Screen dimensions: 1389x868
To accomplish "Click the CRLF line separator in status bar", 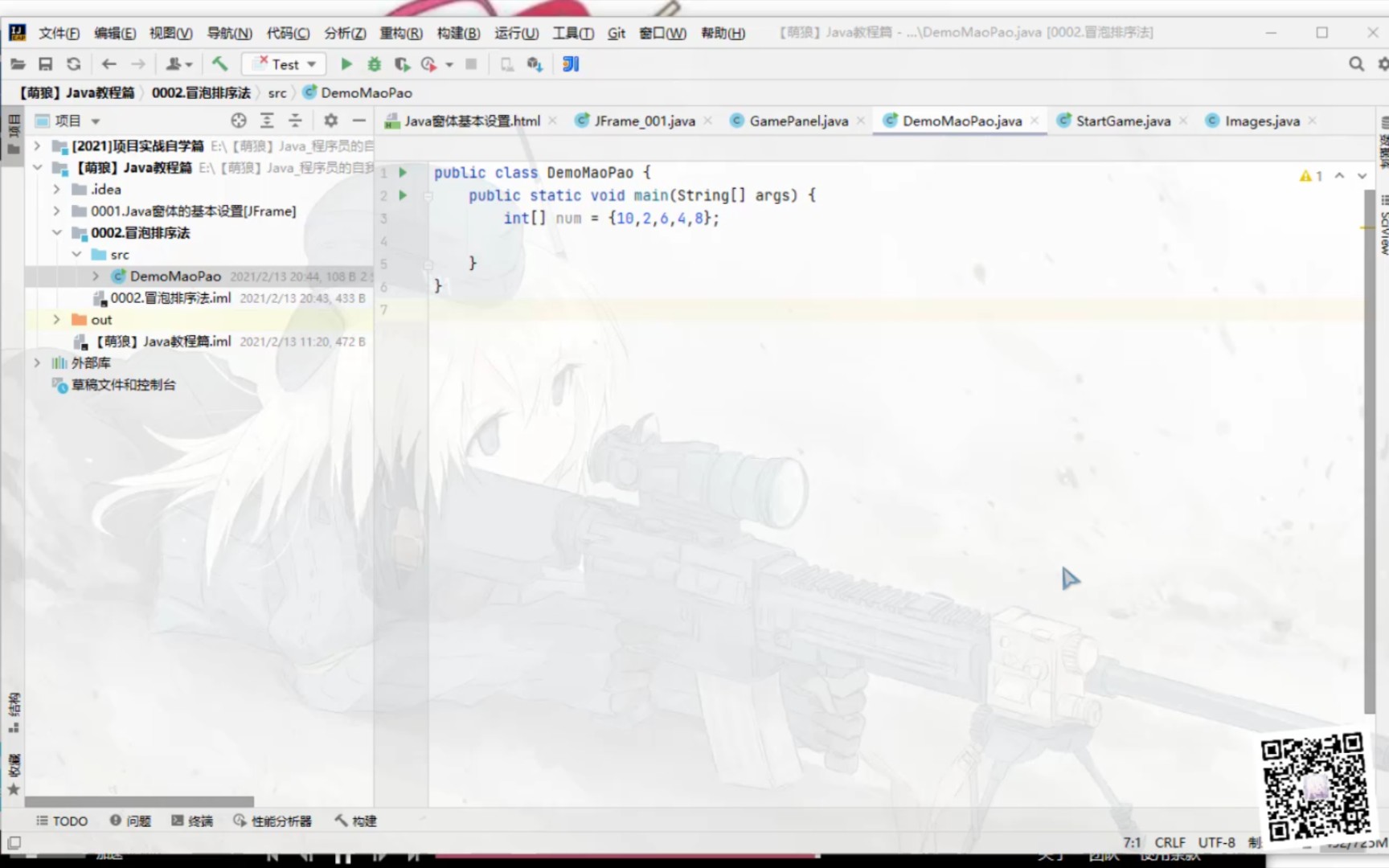I will (x=1170, y=842).
